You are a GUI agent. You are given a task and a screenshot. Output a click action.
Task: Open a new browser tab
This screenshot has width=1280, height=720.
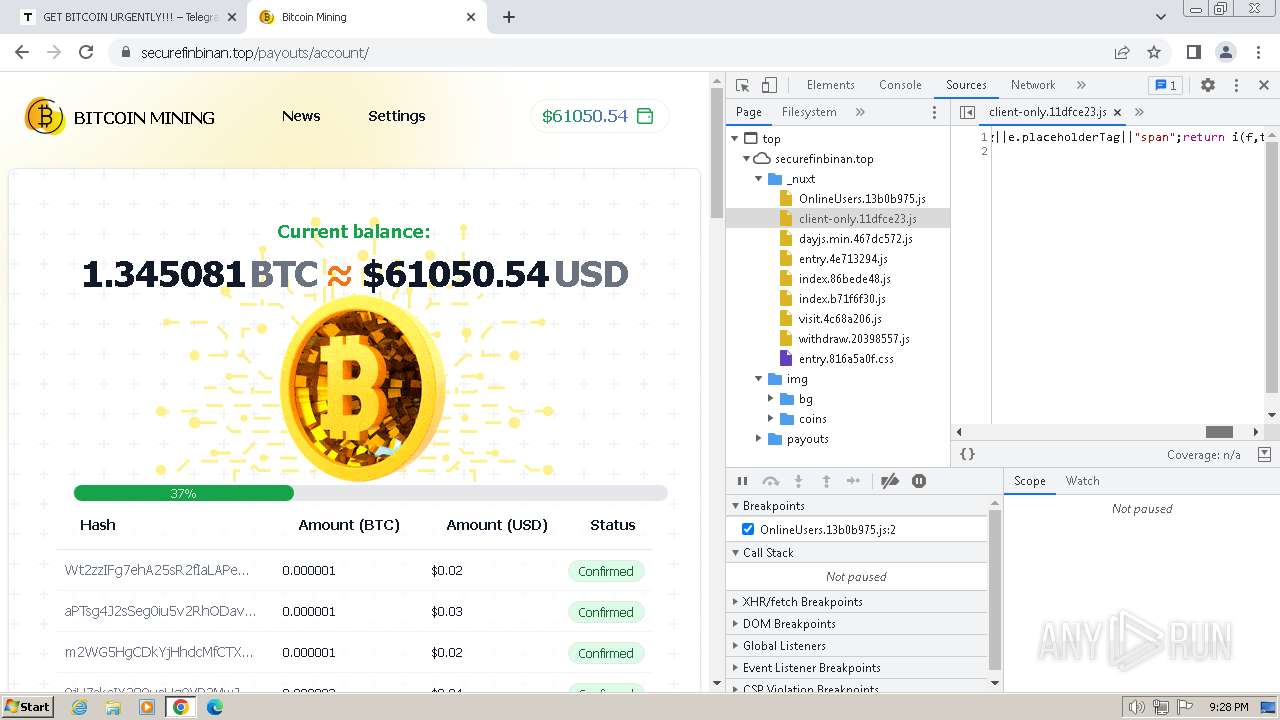point(509,17)
